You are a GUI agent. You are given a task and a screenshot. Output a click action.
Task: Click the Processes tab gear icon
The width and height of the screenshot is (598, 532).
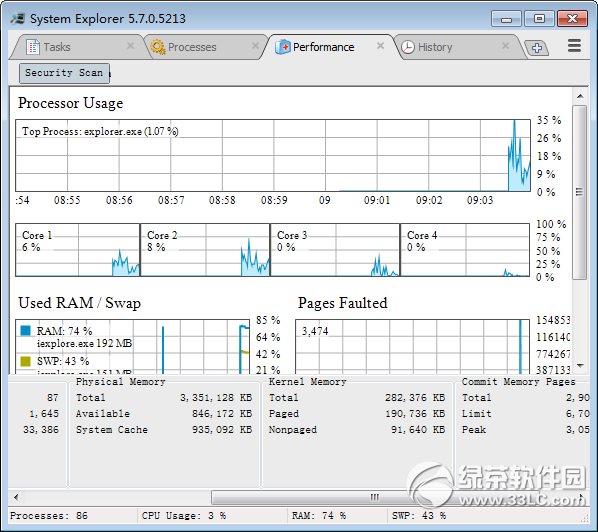point(158,47)
